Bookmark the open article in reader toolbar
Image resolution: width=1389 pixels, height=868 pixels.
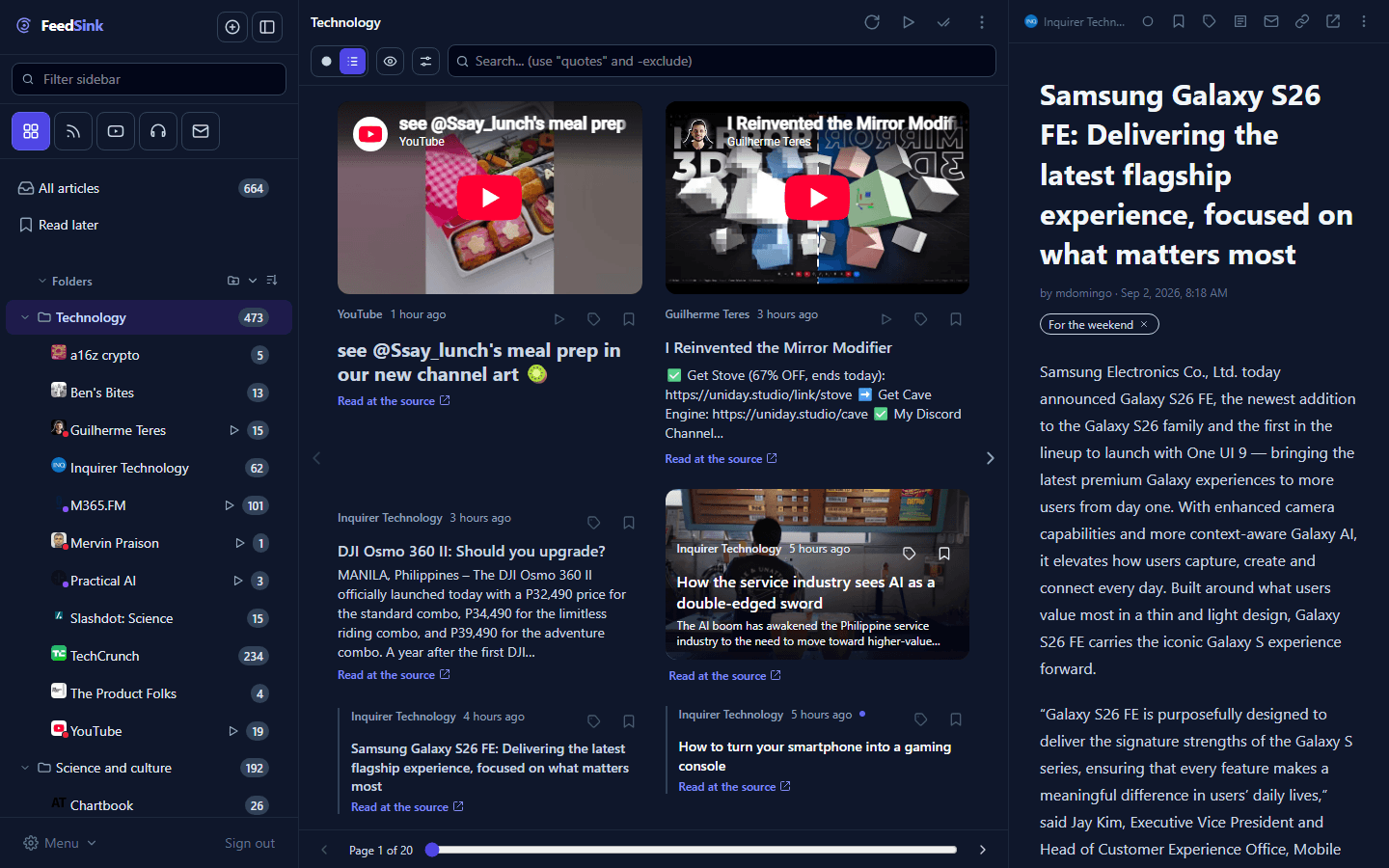pos(1179,21)
